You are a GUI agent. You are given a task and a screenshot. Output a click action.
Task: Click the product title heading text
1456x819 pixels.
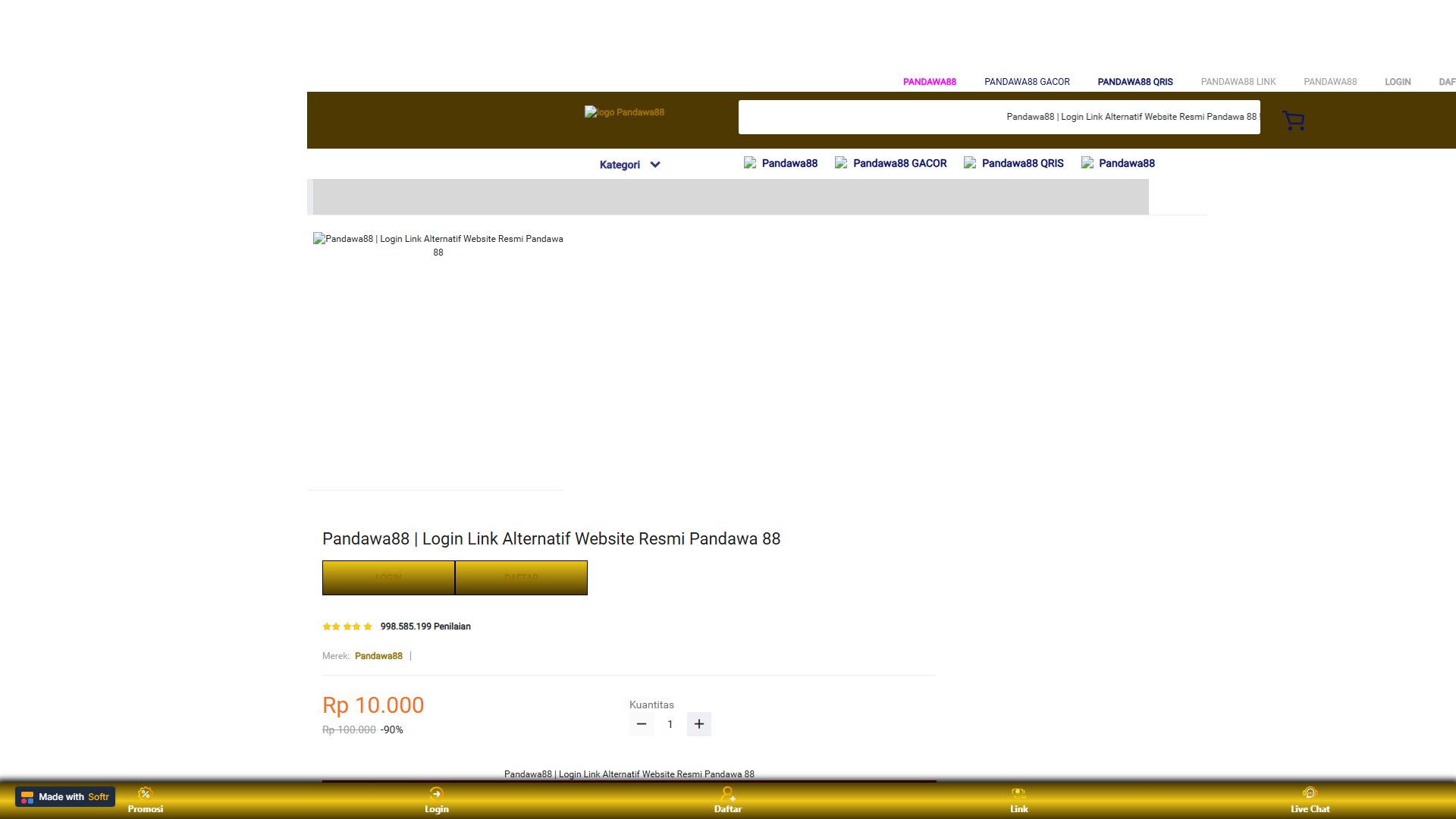551,538
